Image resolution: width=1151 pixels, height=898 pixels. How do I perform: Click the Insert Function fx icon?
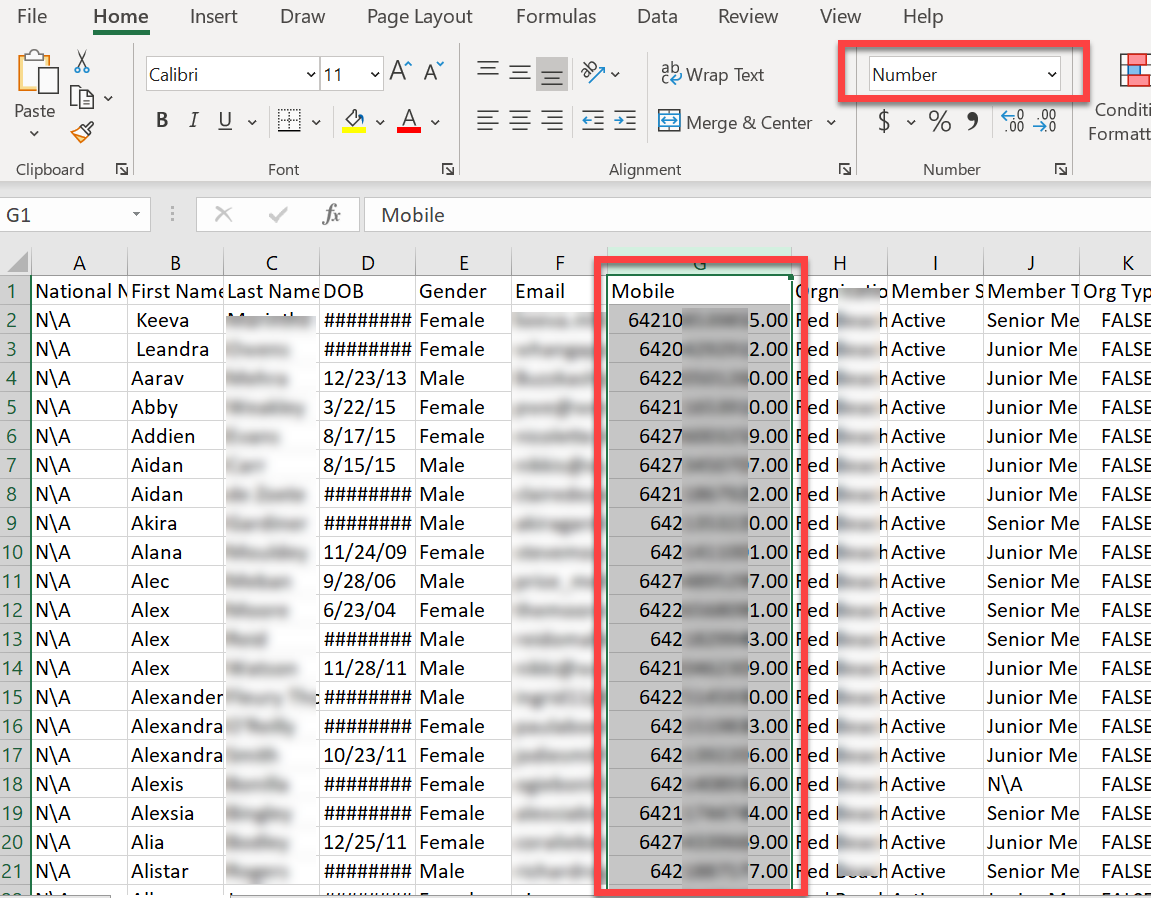click(332, 214)
